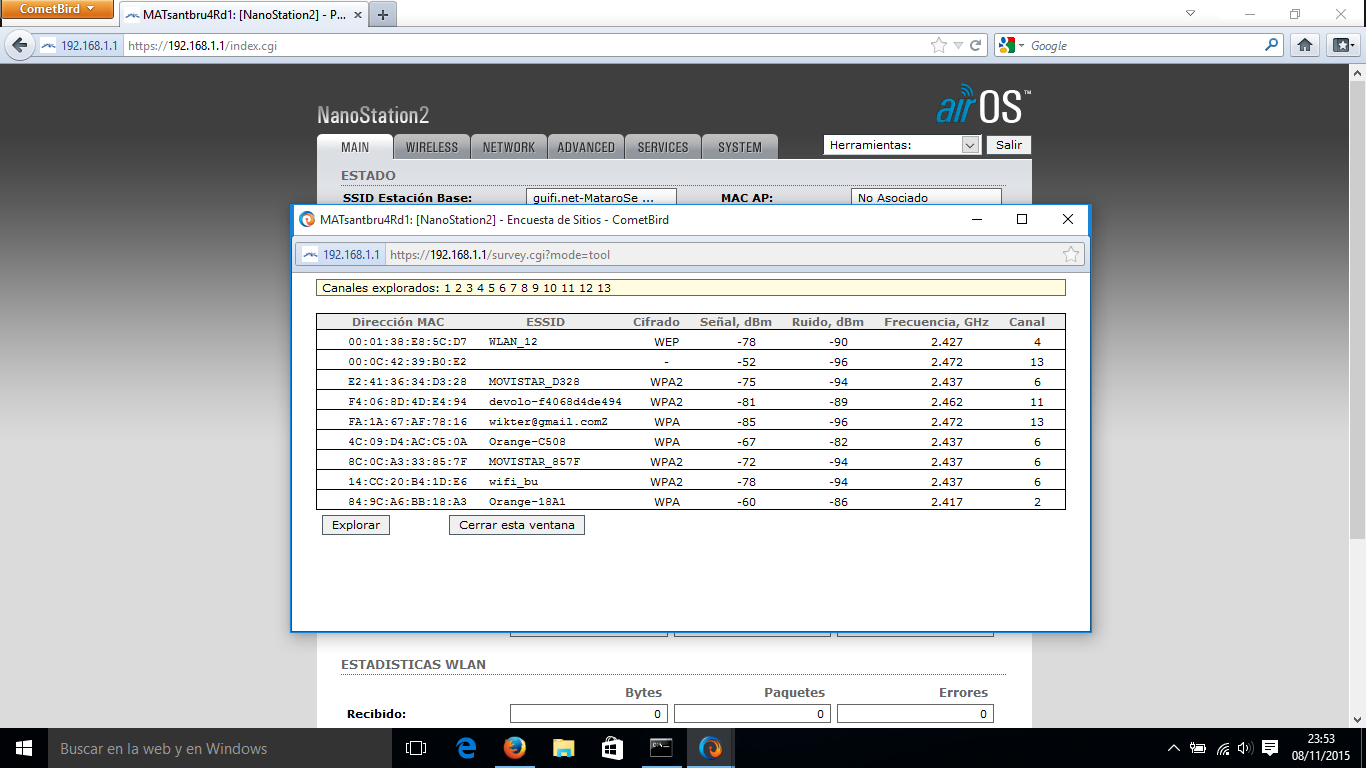Click the Google search engine icon

point(1005,46)
